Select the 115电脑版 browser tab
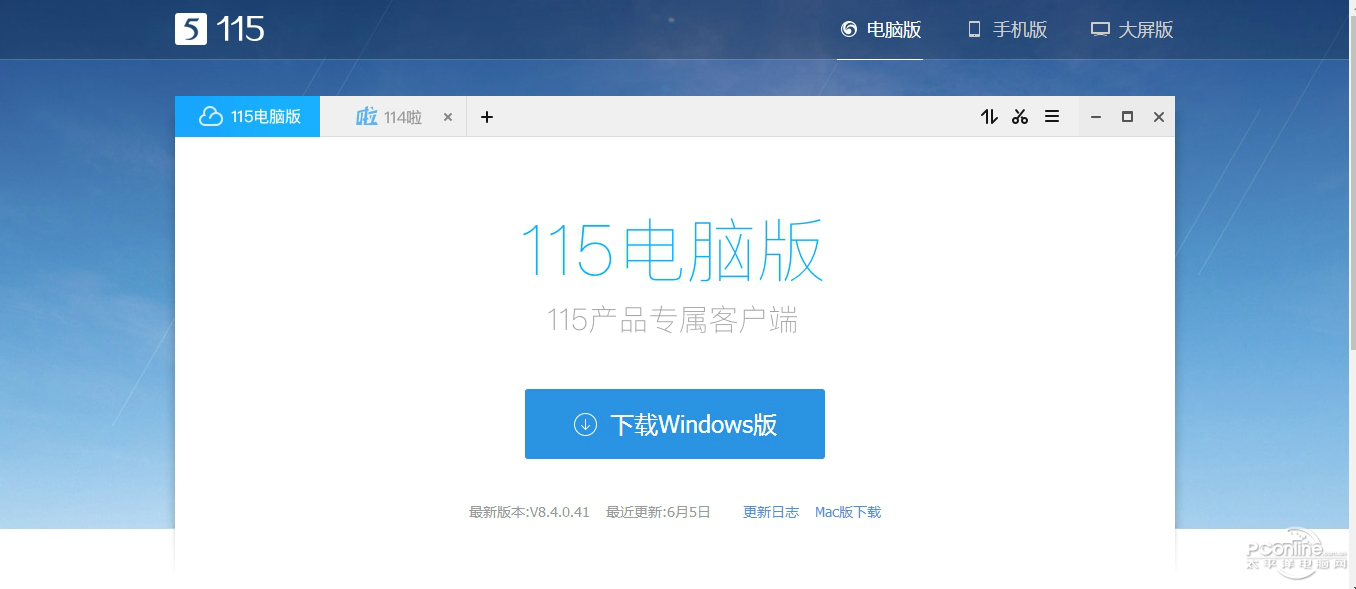 (x=248, y=117)
